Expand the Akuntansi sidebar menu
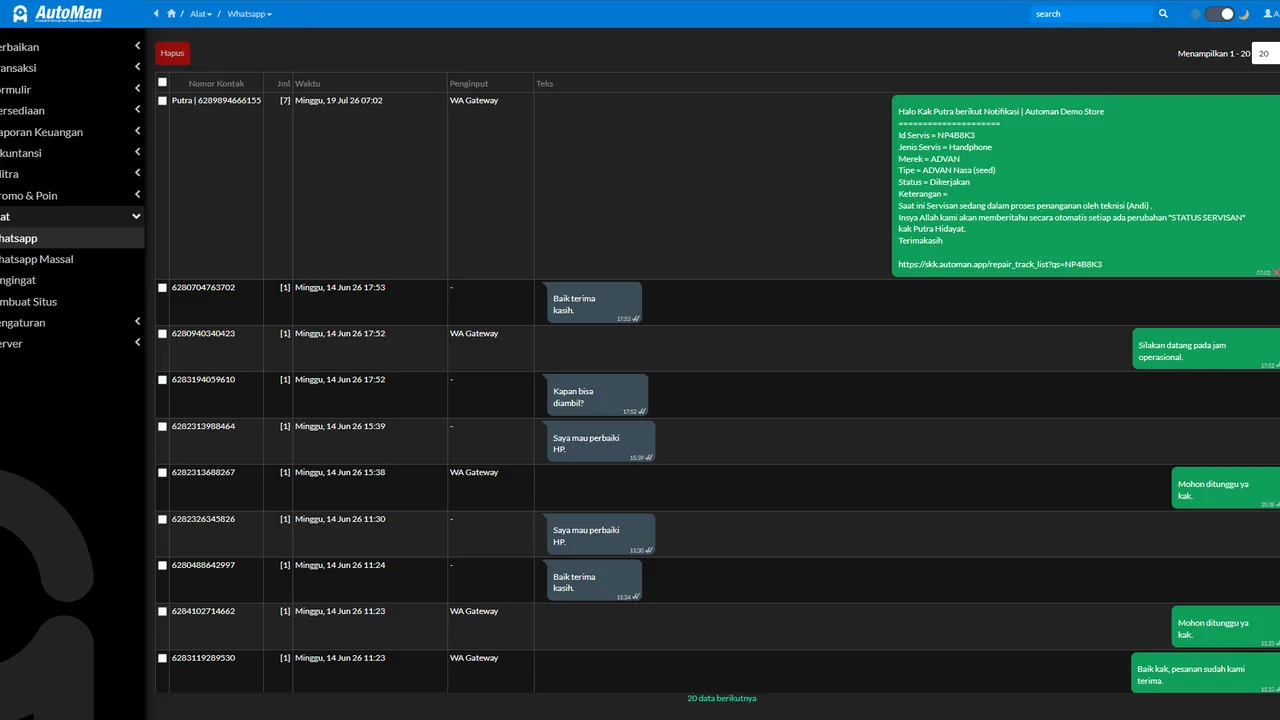1280x720 pixels. click(x=72, y=153)
